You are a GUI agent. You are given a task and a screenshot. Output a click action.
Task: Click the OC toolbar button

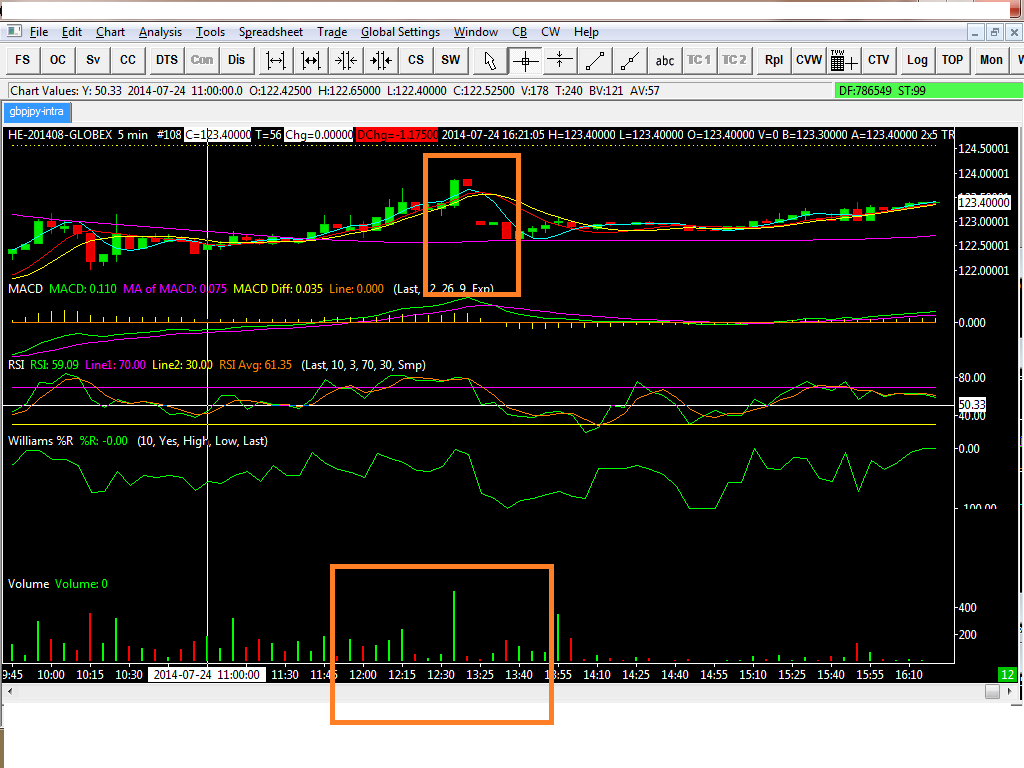pyautogui.click(x=57, y=61)
